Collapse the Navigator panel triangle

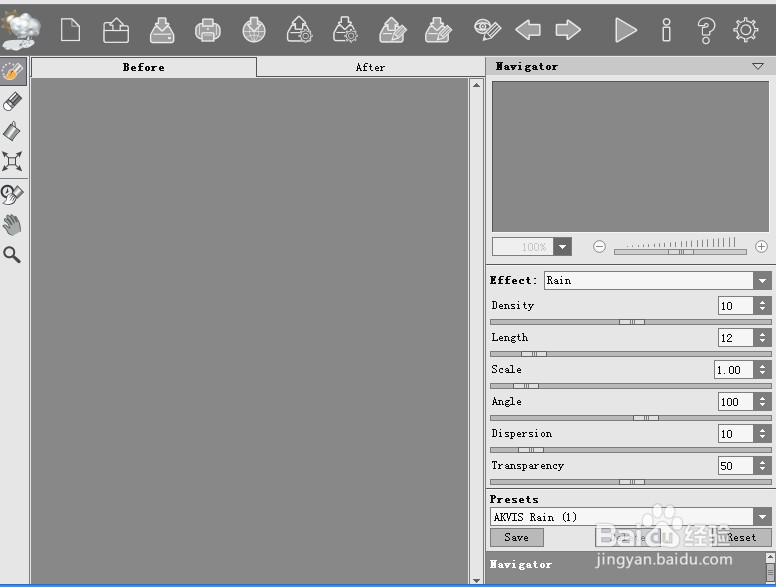758,66
